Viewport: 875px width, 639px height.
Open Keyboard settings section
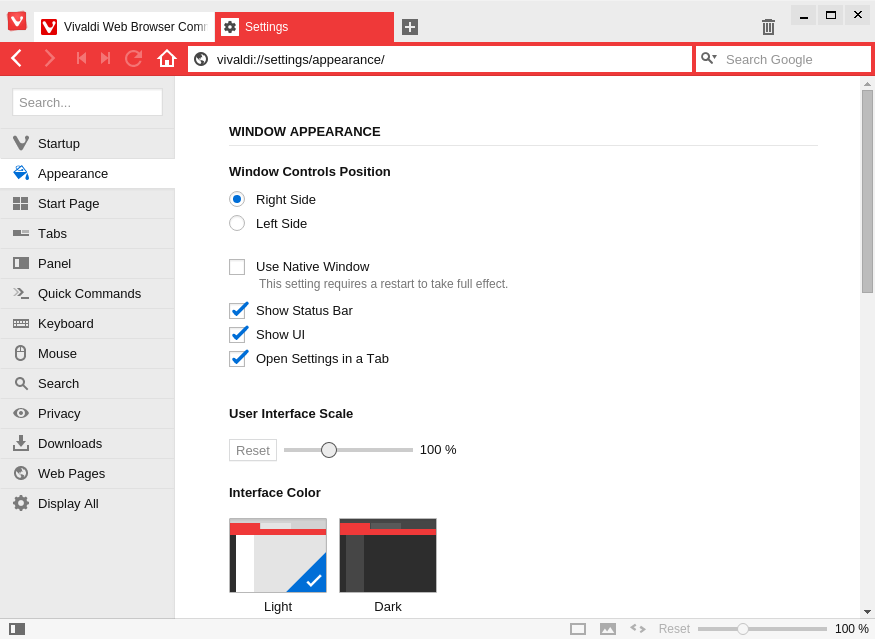87,324
